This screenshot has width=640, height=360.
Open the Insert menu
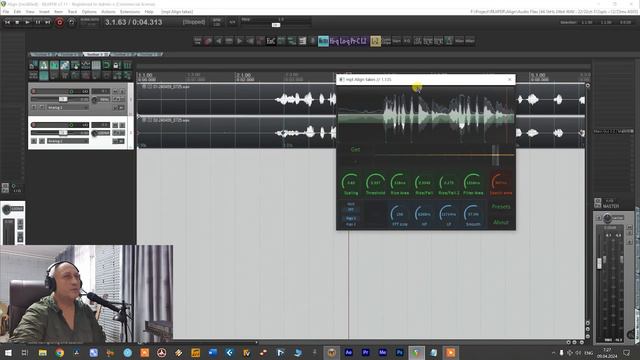click(44, 12)
